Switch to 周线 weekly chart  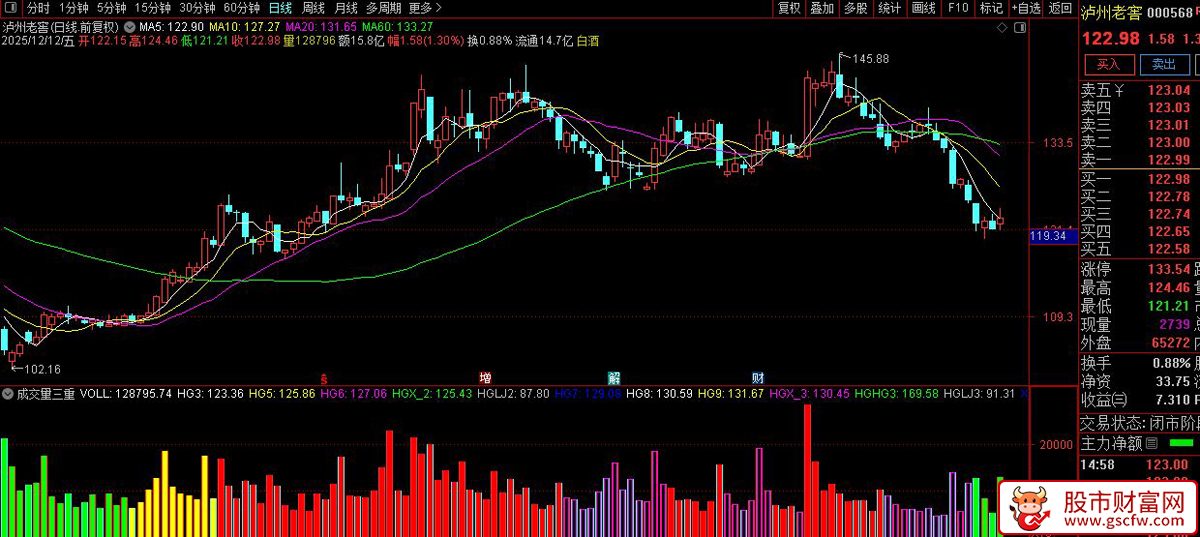(314, 8)
